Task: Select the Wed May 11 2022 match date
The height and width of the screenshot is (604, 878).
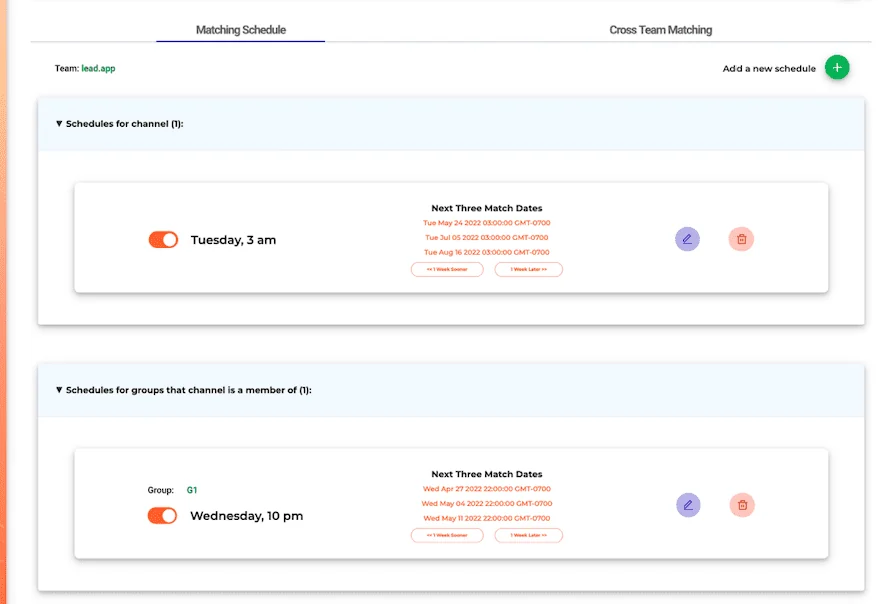Action: (x=487, y=518)
